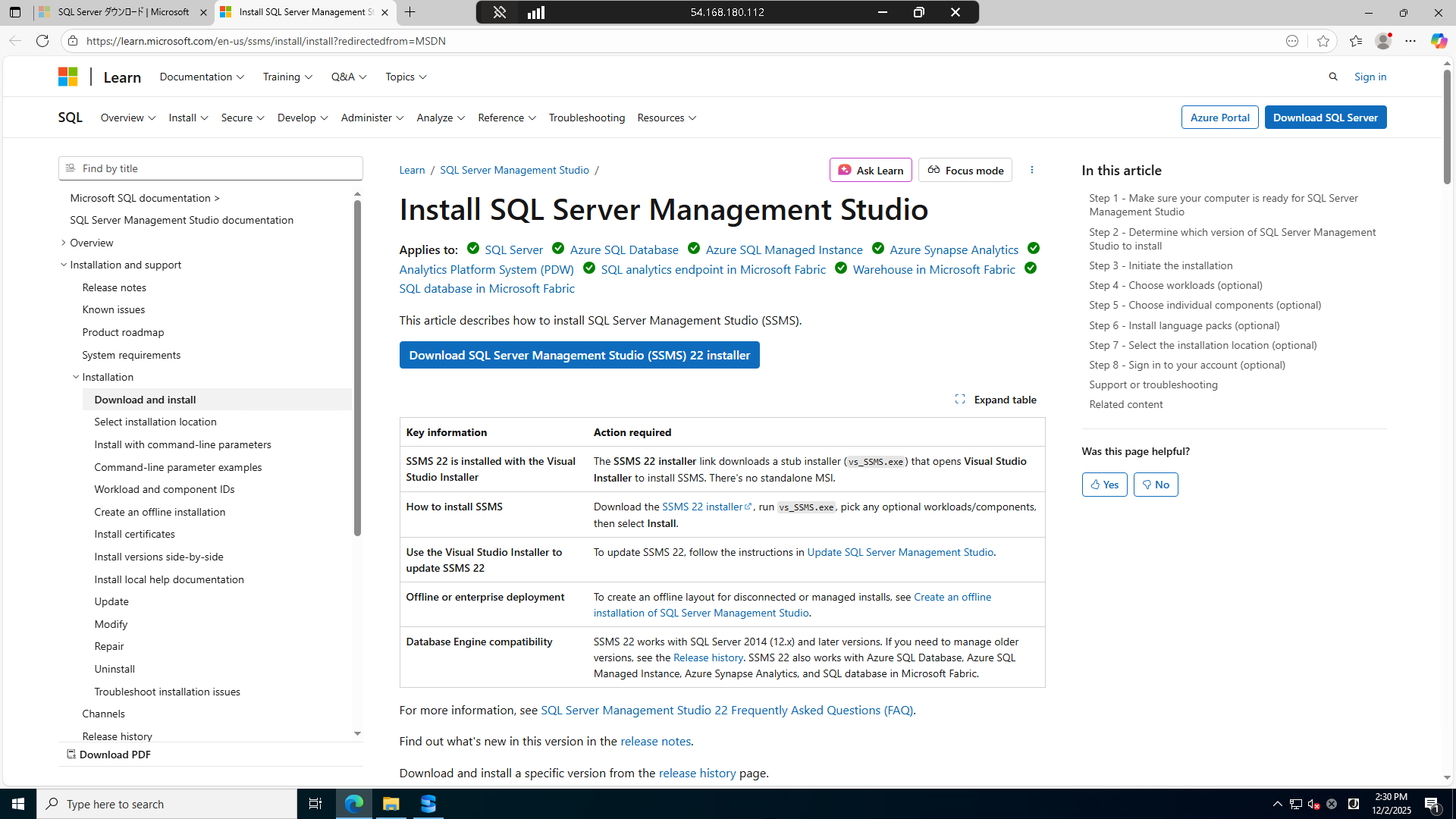The width and height of the screenshot is (1456, 819).
Task: Click the Microsoft logo icon
Action: (67, 77)
